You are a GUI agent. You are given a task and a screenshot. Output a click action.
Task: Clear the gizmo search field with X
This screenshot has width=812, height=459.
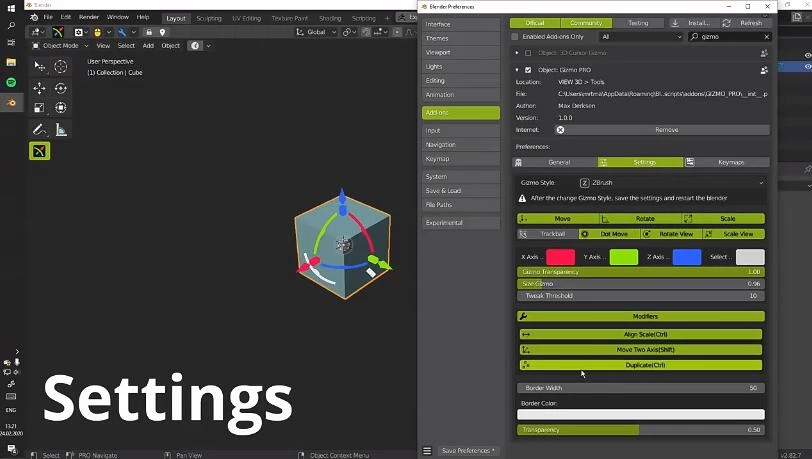click(x=765, y=37)
